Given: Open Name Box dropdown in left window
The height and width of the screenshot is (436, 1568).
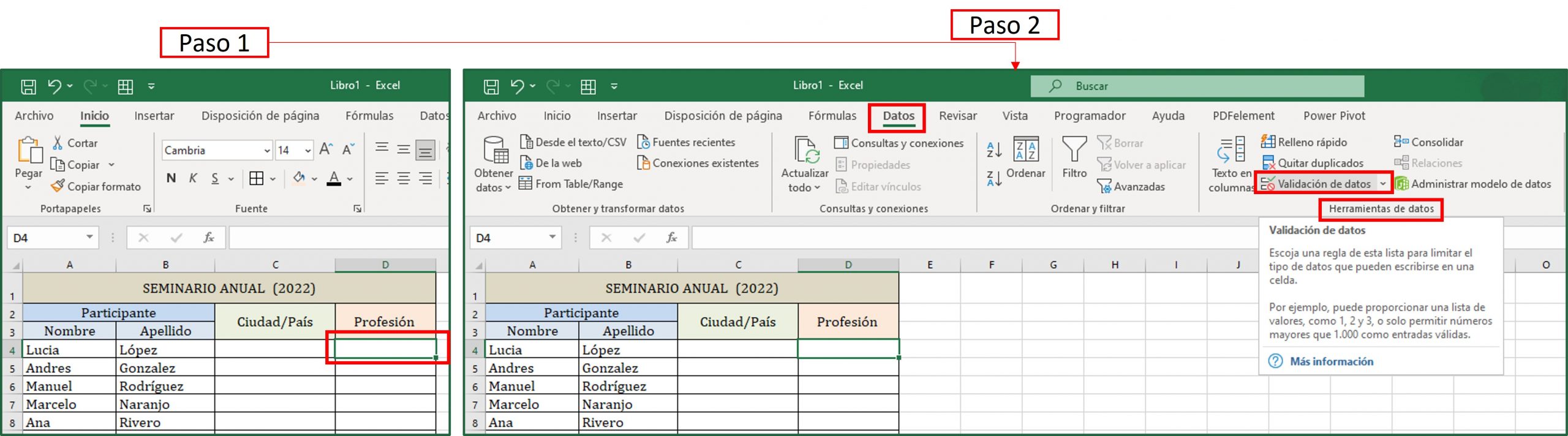Looking at the screenshot, I should [89, 237].
